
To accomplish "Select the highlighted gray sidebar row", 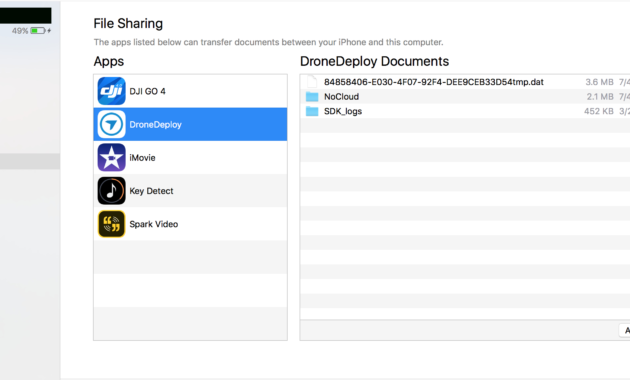I will point(30,161).
